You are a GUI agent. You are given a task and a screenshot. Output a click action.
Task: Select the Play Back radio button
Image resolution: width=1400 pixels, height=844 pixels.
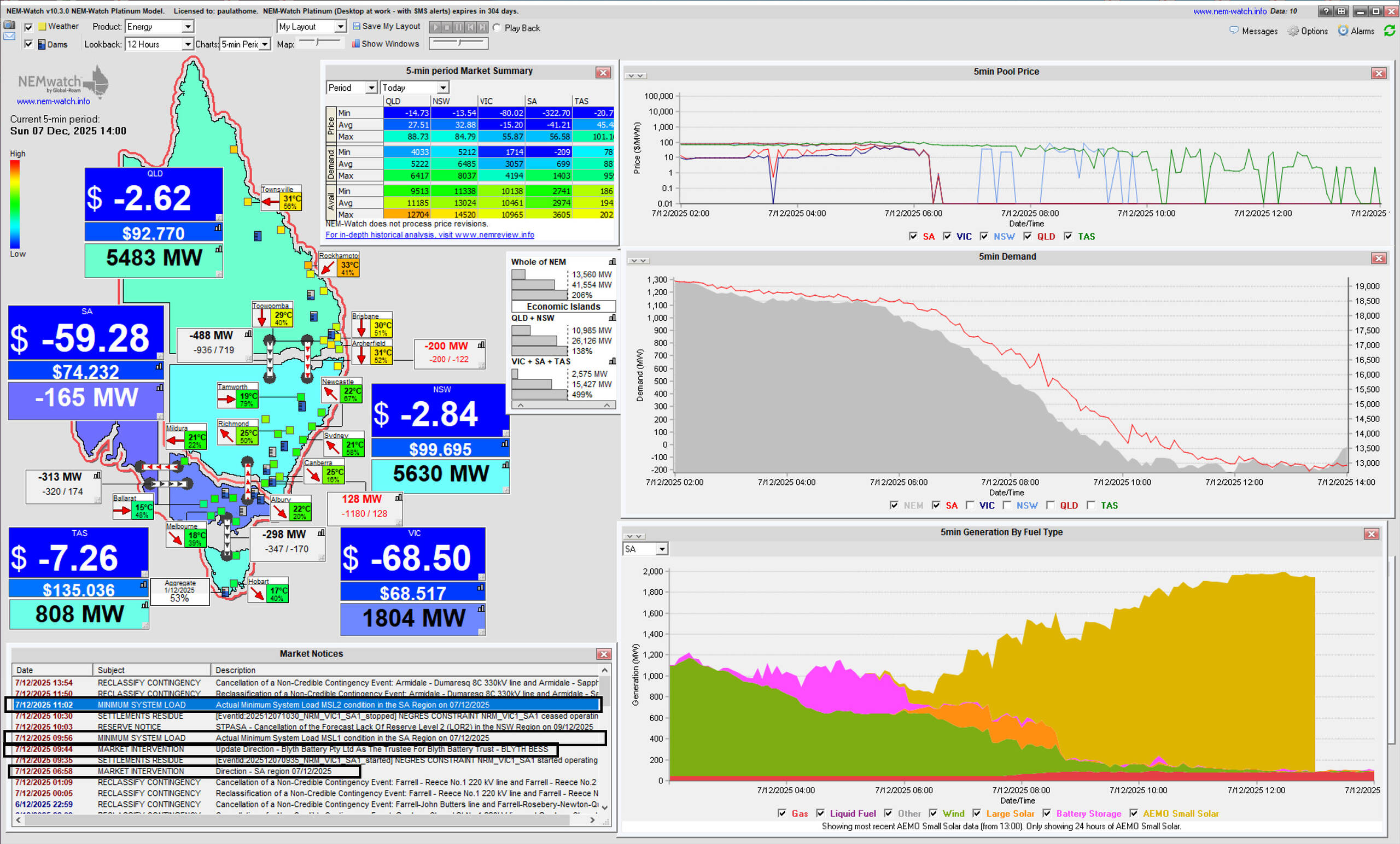pyautogui.click(x=497, y=28)
